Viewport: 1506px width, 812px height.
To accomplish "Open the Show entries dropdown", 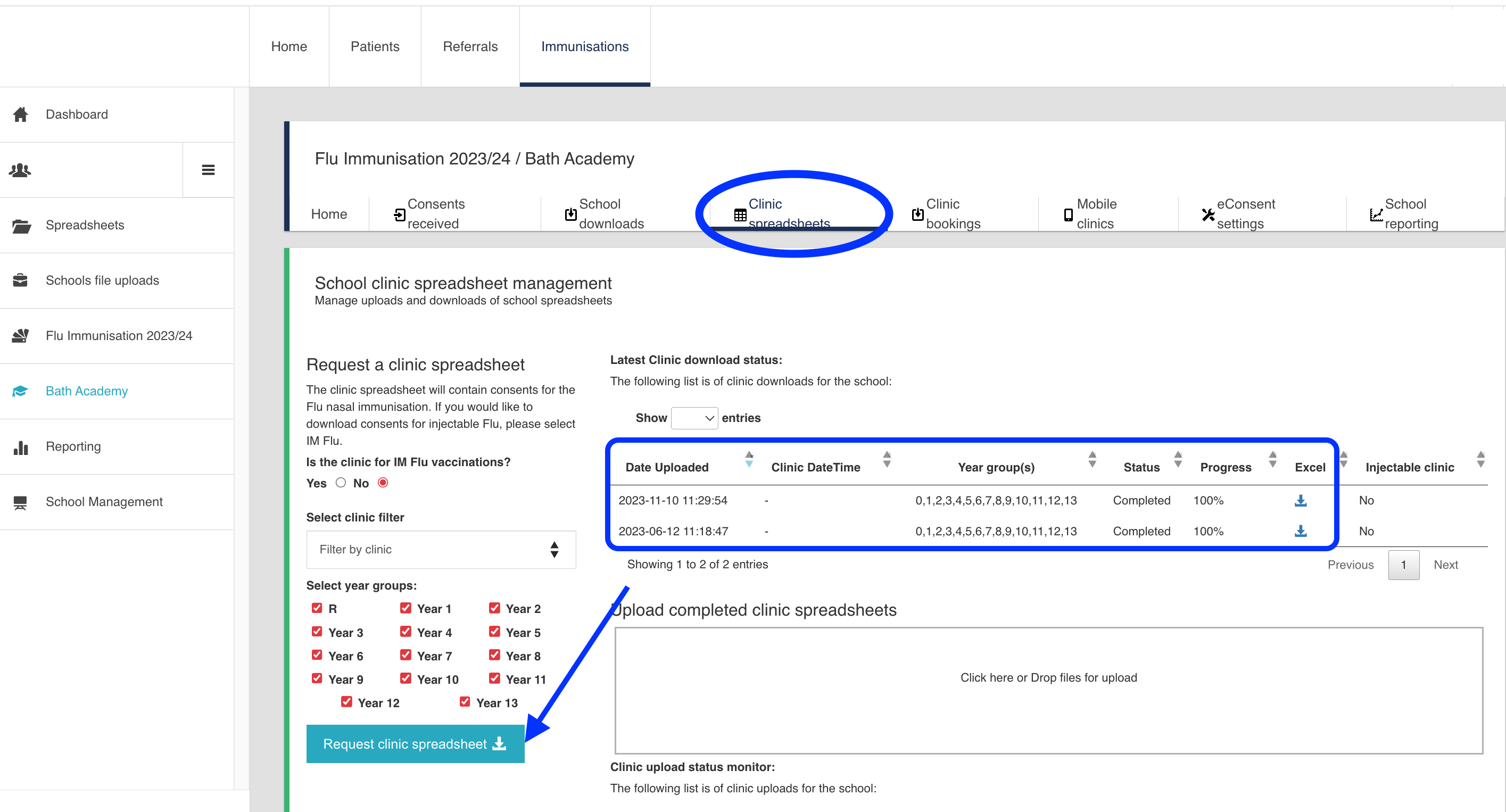I will click(x=694, y=418).
